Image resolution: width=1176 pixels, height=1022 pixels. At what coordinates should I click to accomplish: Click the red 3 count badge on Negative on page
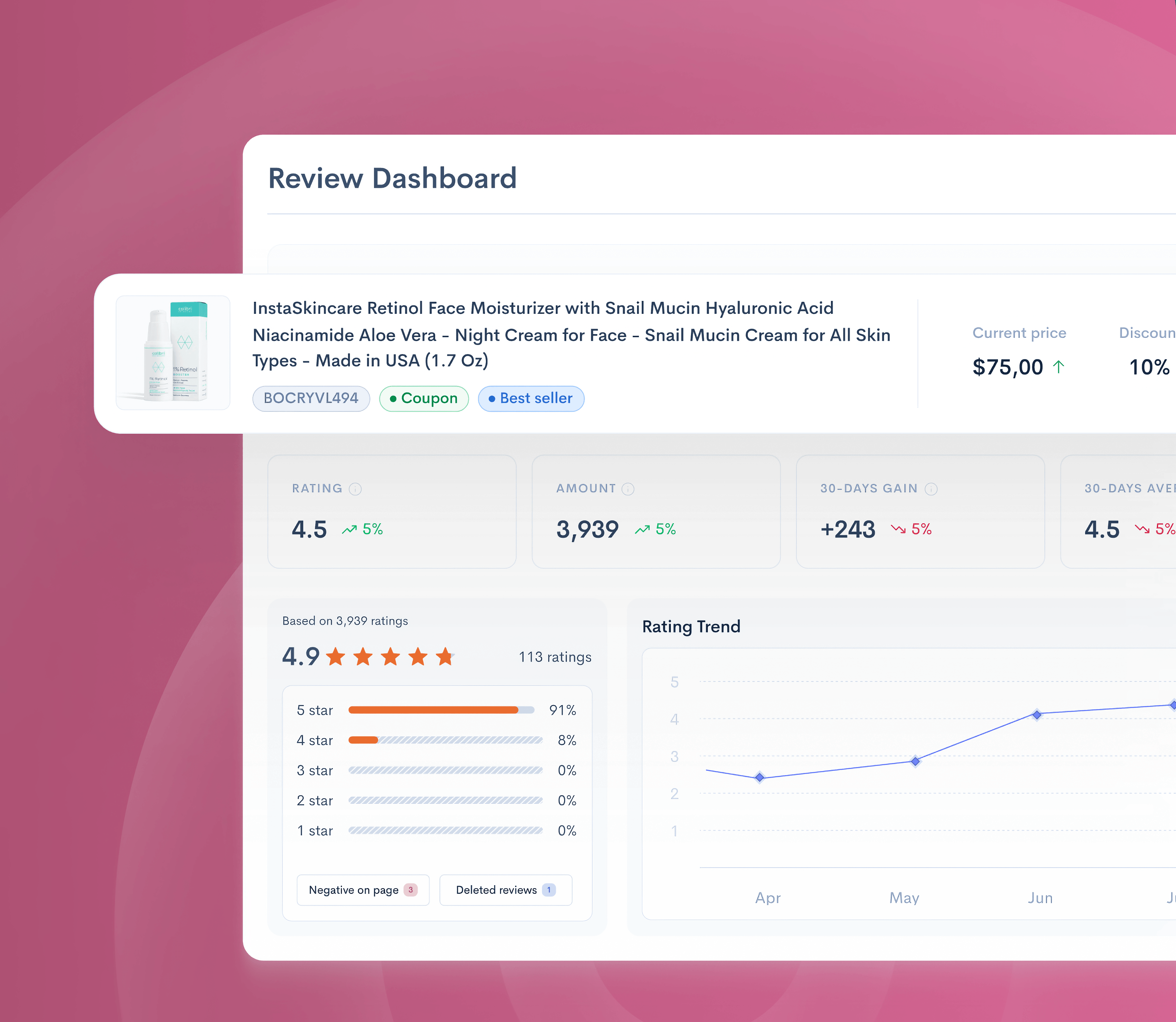(x=411, y=890)
